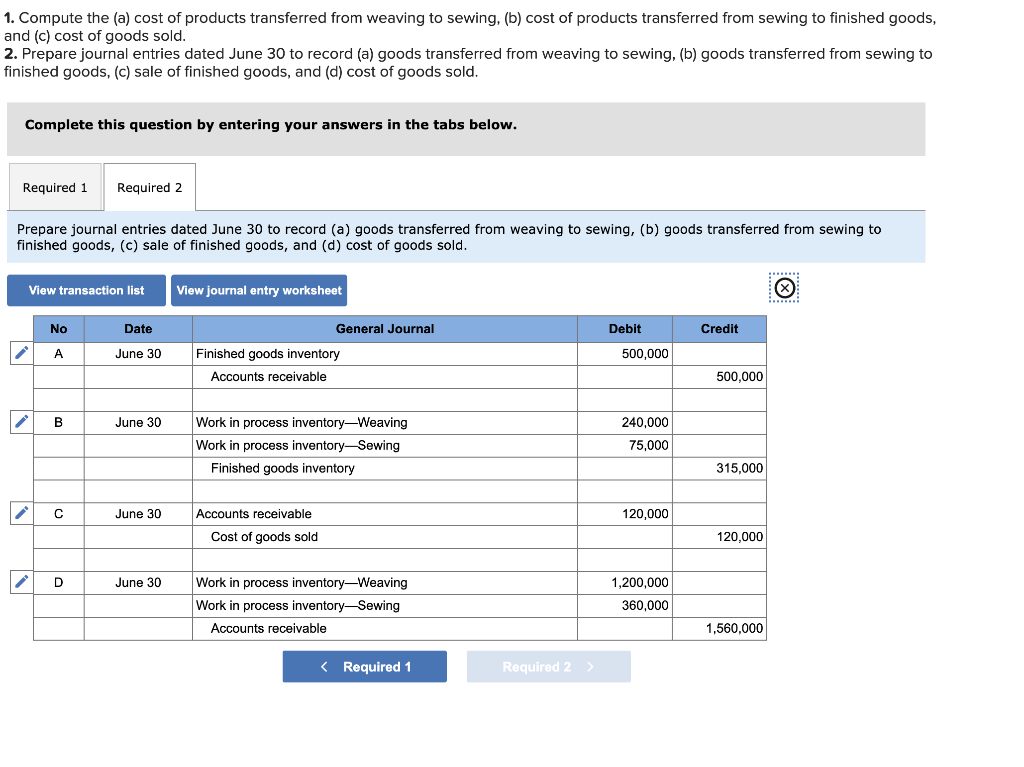Click the 75,000 debit amount
This screenshot has width=1024, height=767.
point(625,446)
